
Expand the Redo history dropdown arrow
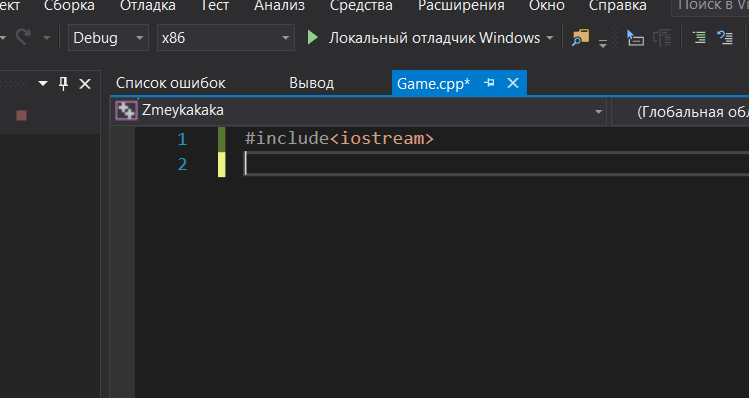tap(46, 37)
